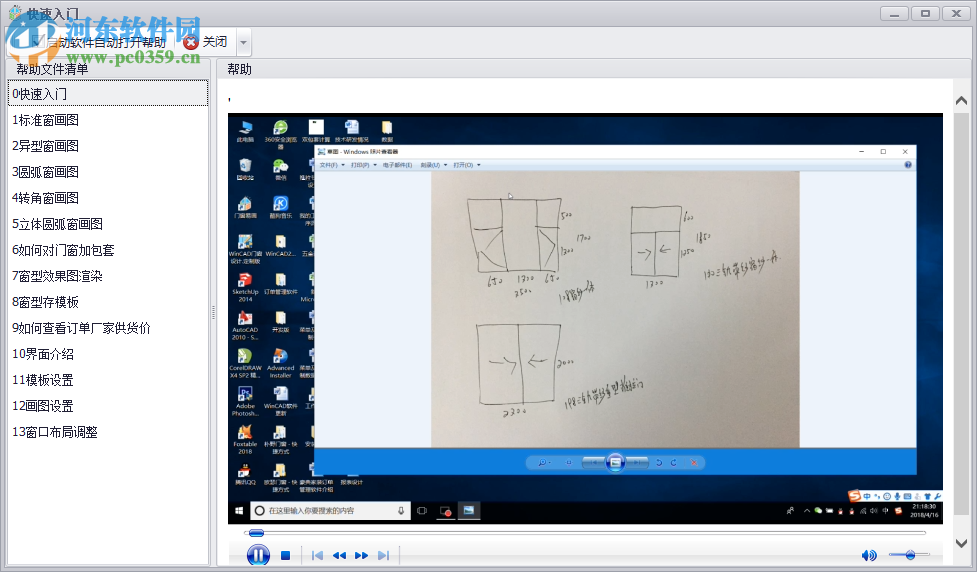Click the video seek bar handle
The width and height of the screenshot is (977, 572).
click(x=256, y=533)
